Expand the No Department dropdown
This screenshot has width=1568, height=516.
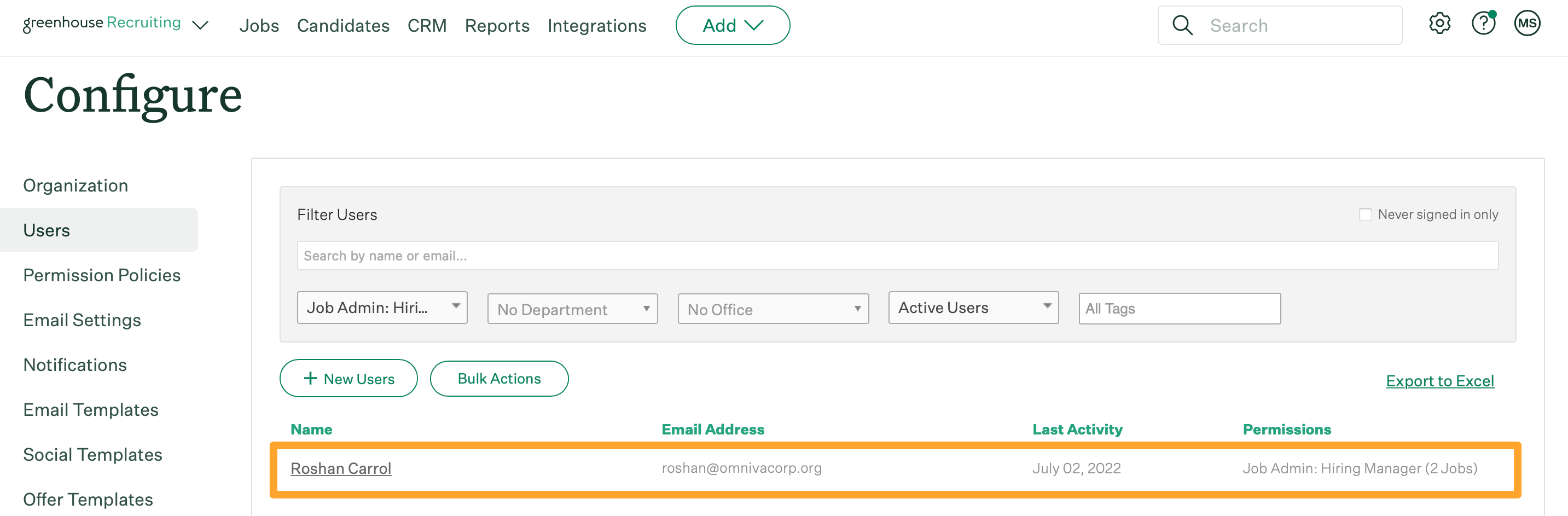tap(572, 309)
